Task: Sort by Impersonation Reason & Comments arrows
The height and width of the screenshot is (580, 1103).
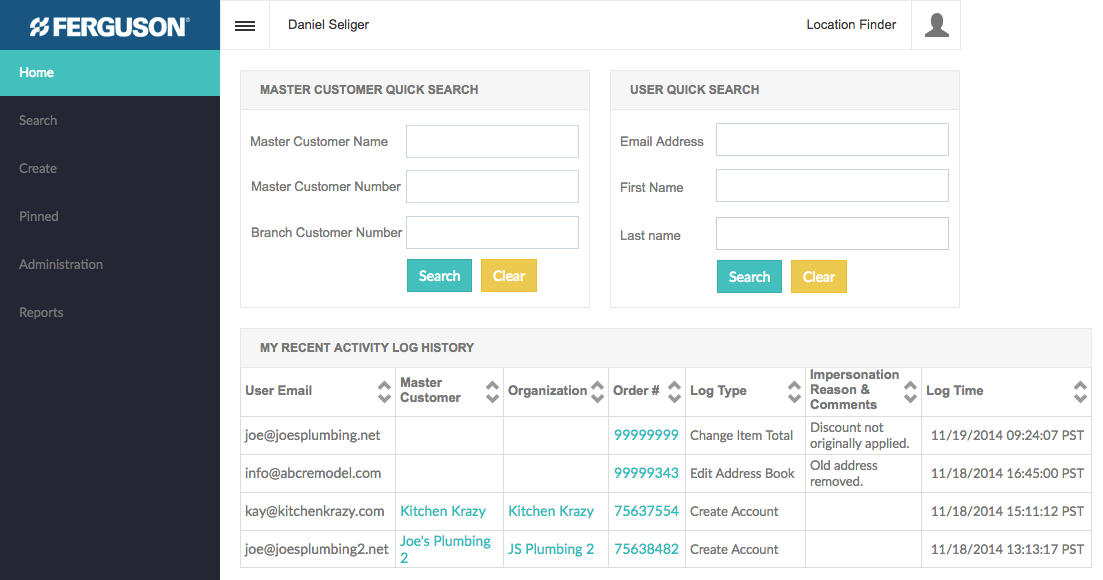Action: (910, 391)
